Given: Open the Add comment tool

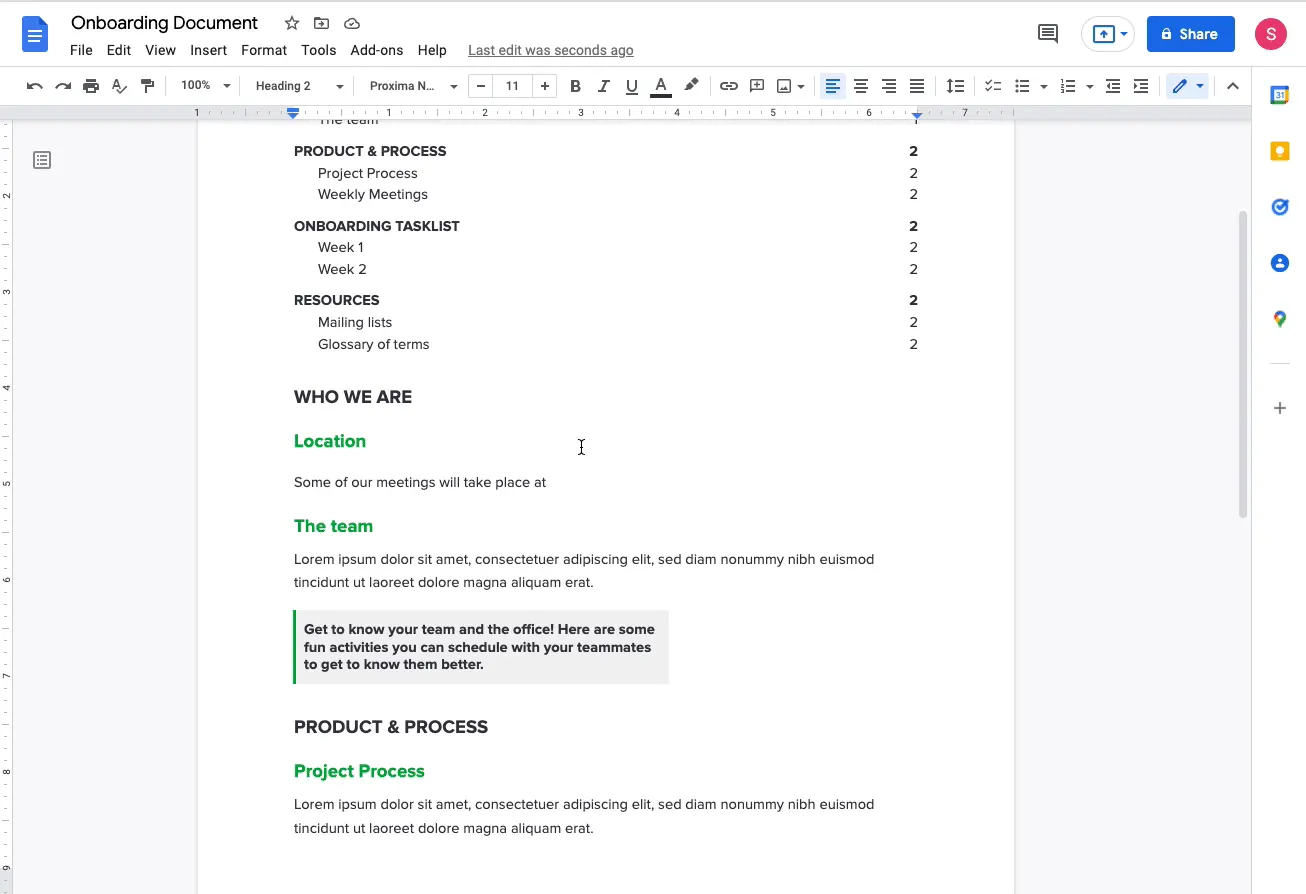Looking at the screenshot, I should [757, 86].
